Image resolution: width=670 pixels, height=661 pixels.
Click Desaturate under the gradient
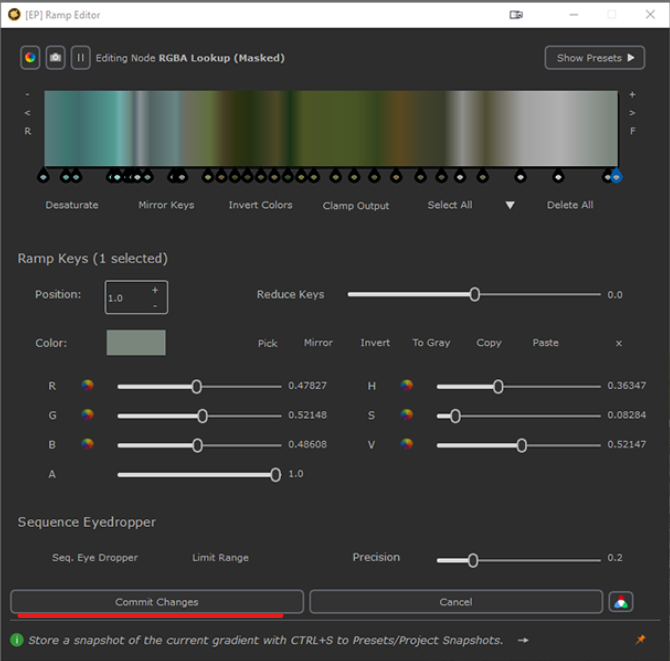[x=72, y=205]
